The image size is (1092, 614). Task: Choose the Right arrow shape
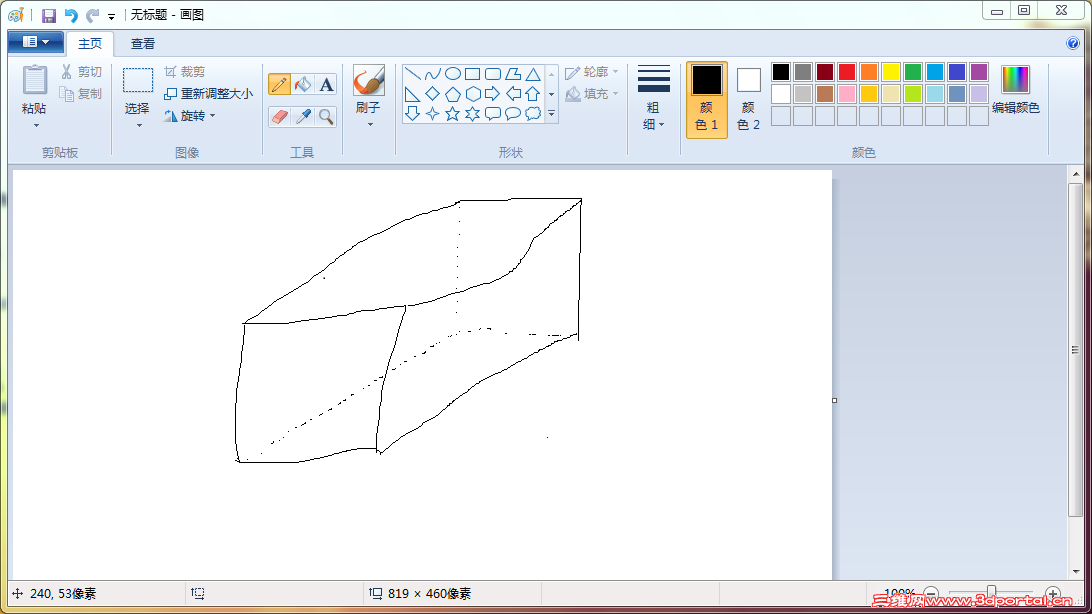click(x=493, y=93)
